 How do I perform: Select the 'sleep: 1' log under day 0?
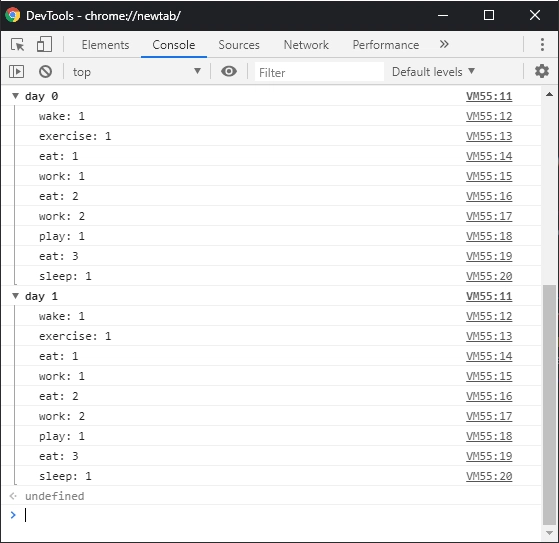tap(65, 276)
